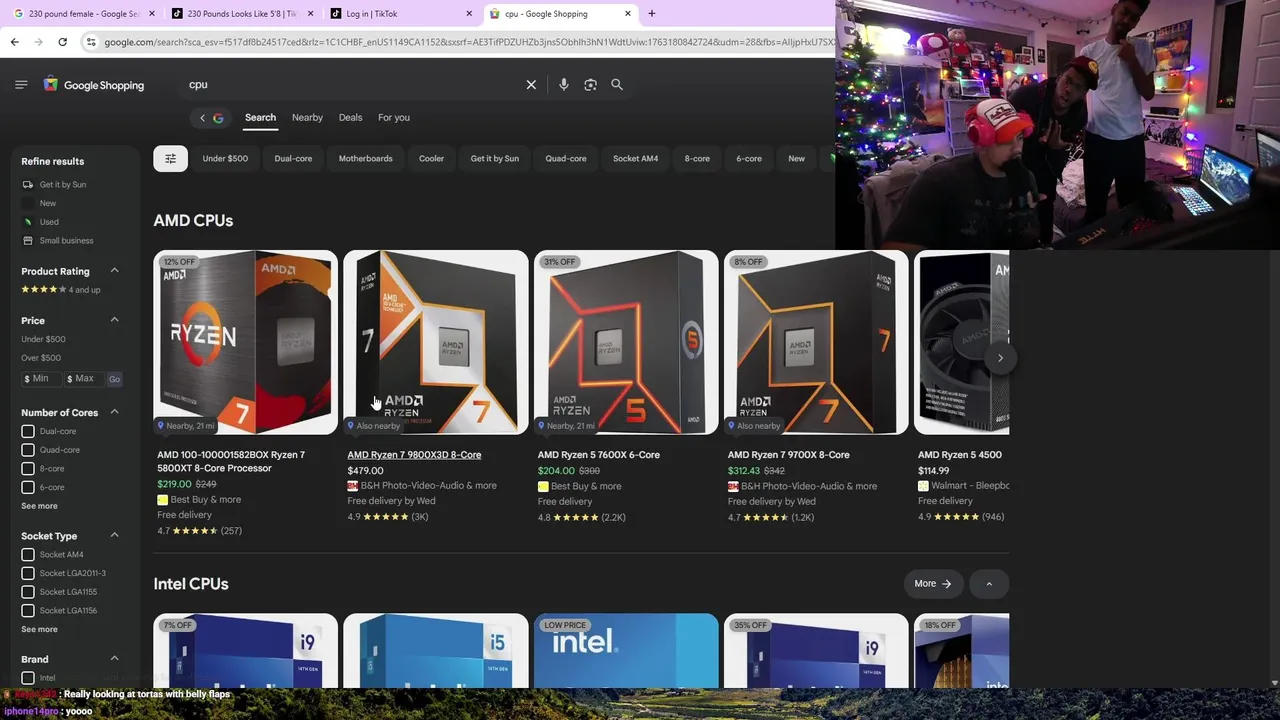Switch to the For you tab
The height and width of the screenshot is (720, 1280).
point(394,118)
